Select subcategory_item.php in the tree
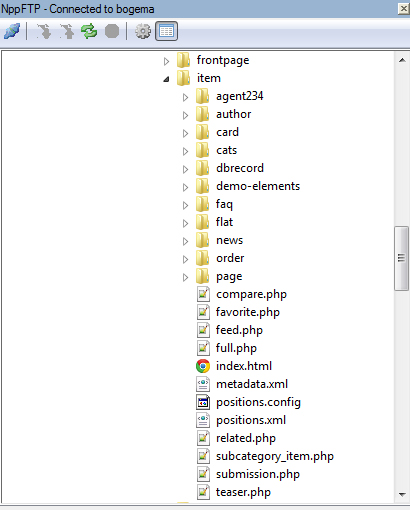Image resolution: width=410 pixels, height=510 pixels. [x=275, y=456]
